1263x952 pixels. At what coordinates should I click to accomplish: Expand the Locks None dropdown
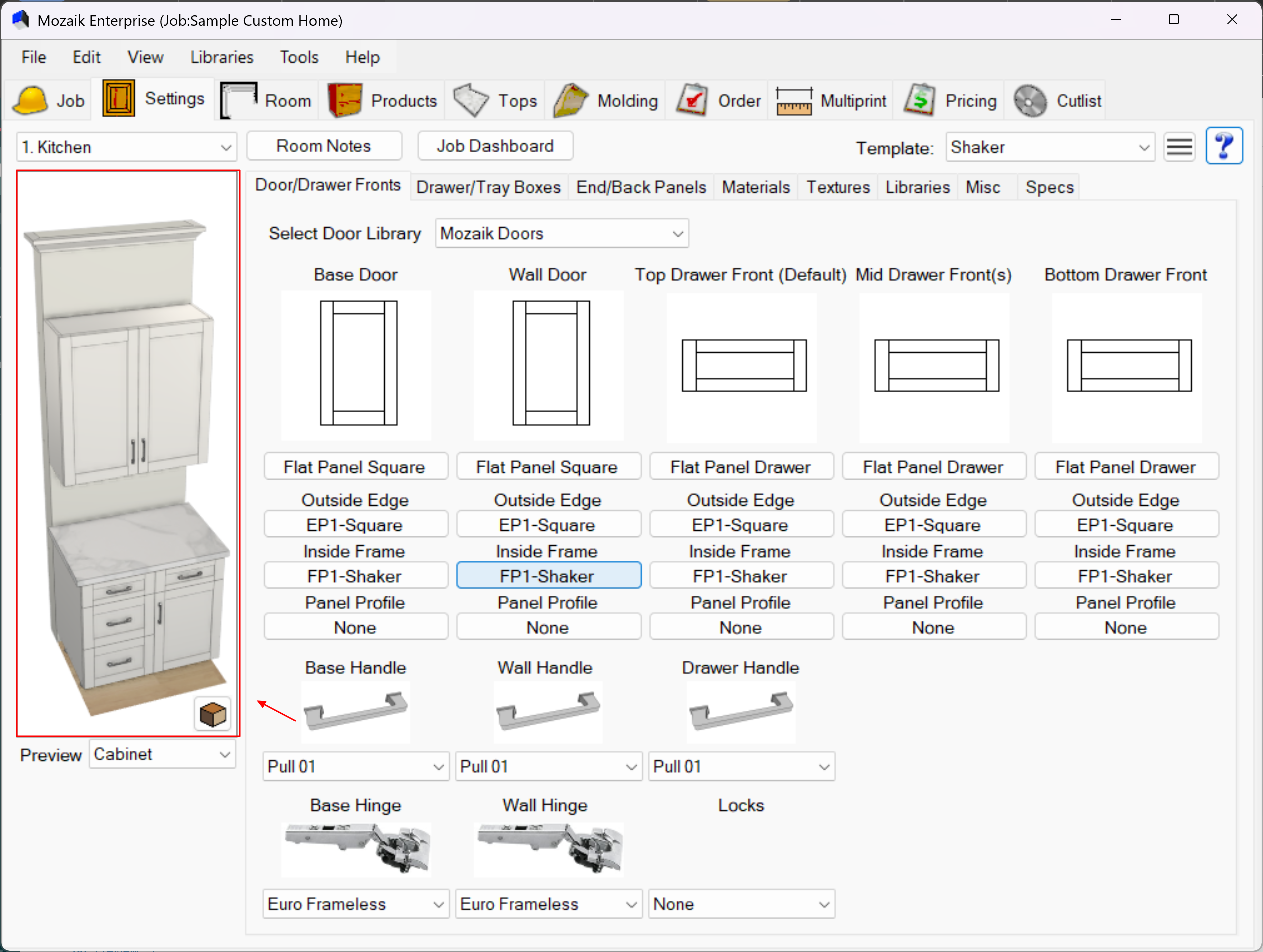click(741, 904)
